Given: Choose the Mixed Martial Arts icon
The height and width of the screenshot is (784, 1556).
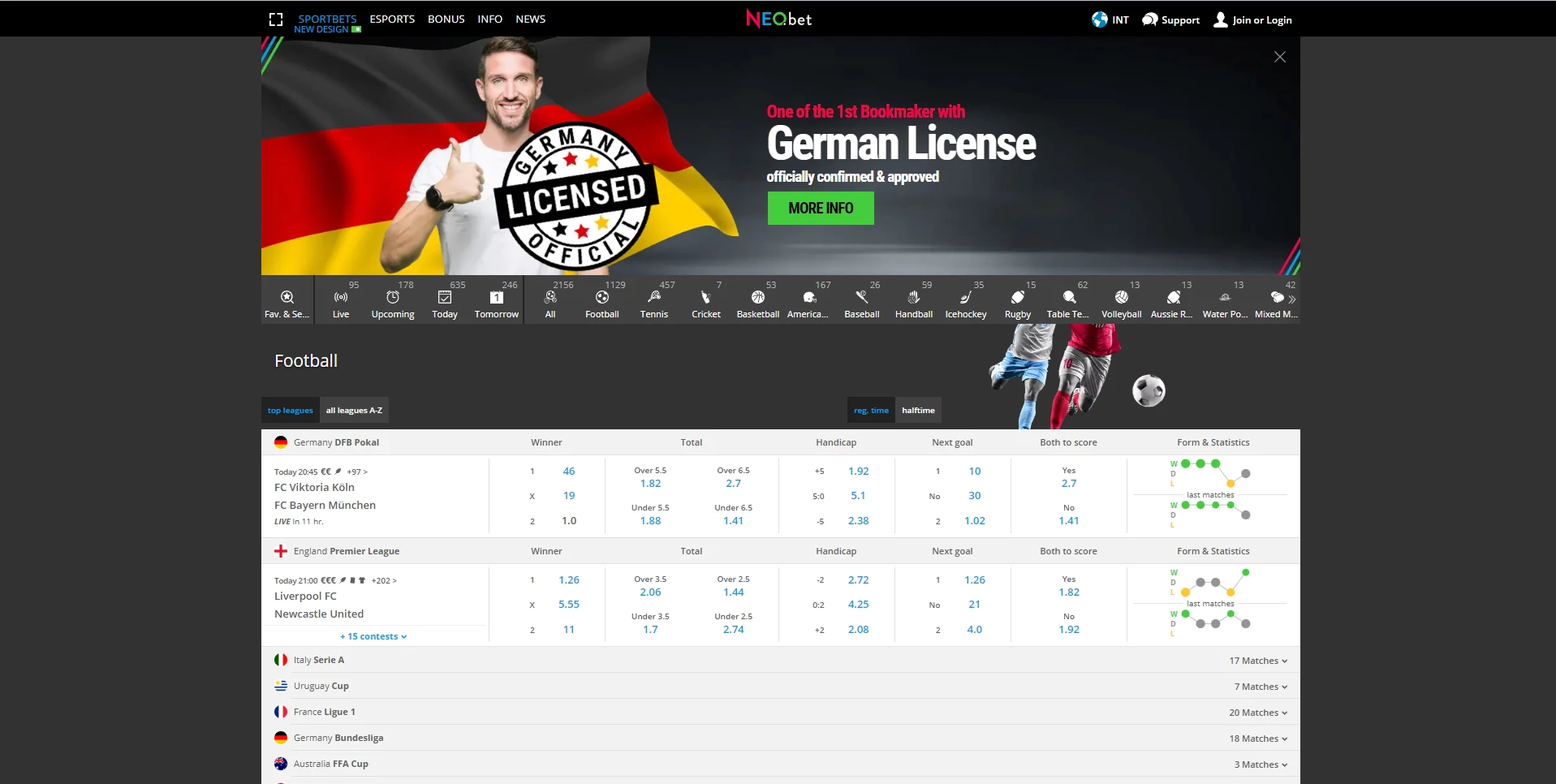Looking at the screenshot, I should 1277,297.
